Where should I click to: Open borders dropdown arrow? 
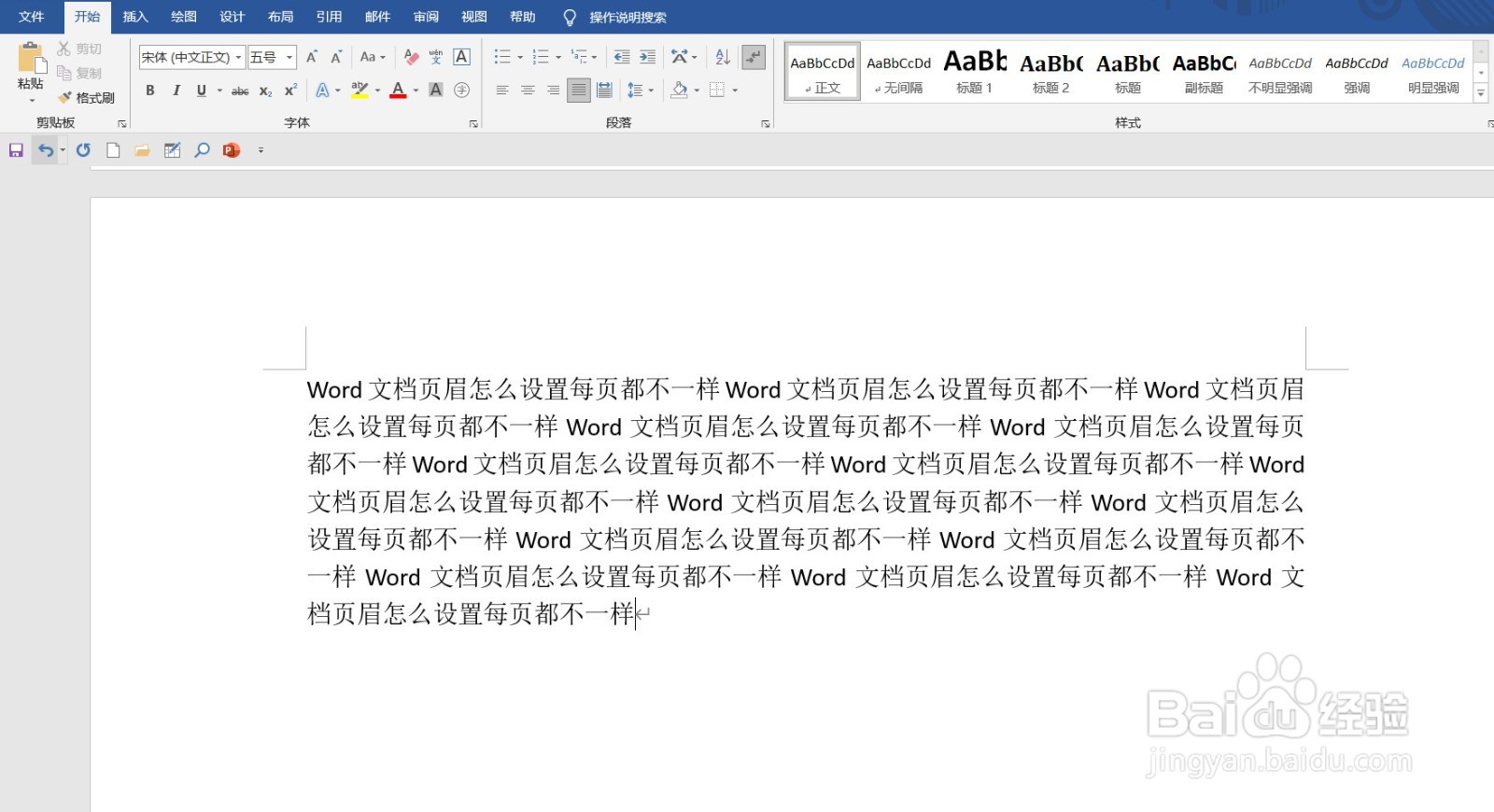pyautogui.click(x=736, y=91)
